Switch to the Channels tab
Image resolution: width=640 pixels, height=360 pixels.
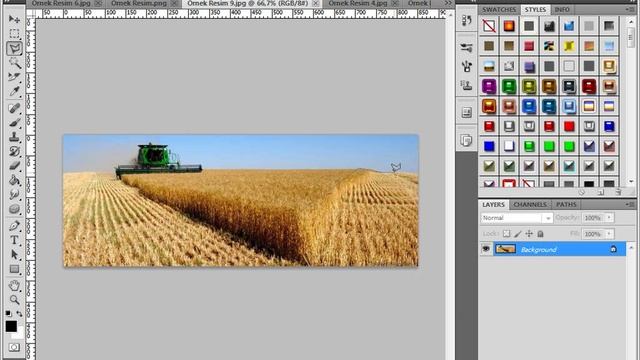[x=530, y=204]
